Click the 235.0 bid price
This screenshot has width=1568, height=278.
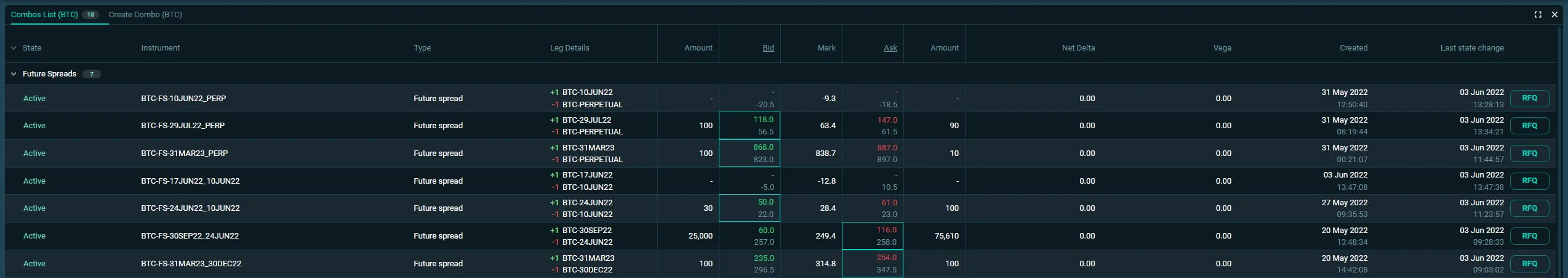764,258
